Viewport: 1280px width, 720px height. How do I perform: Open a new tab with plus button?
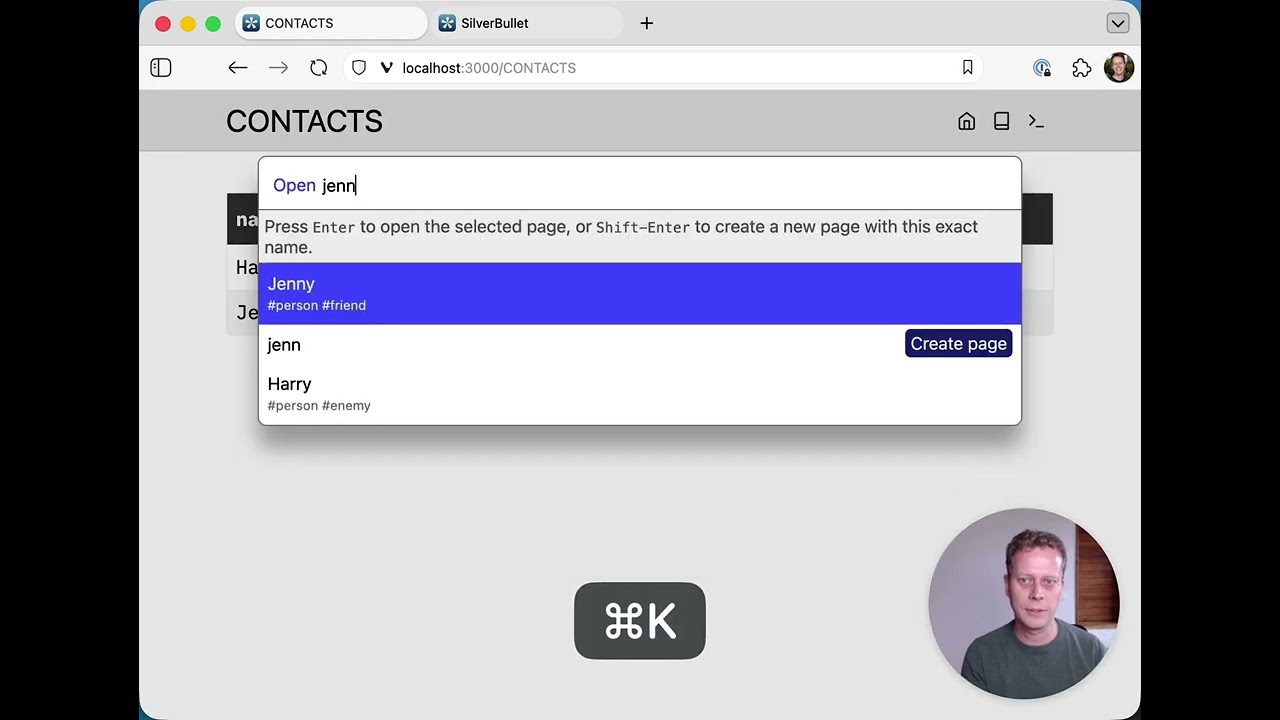point(647,23)
